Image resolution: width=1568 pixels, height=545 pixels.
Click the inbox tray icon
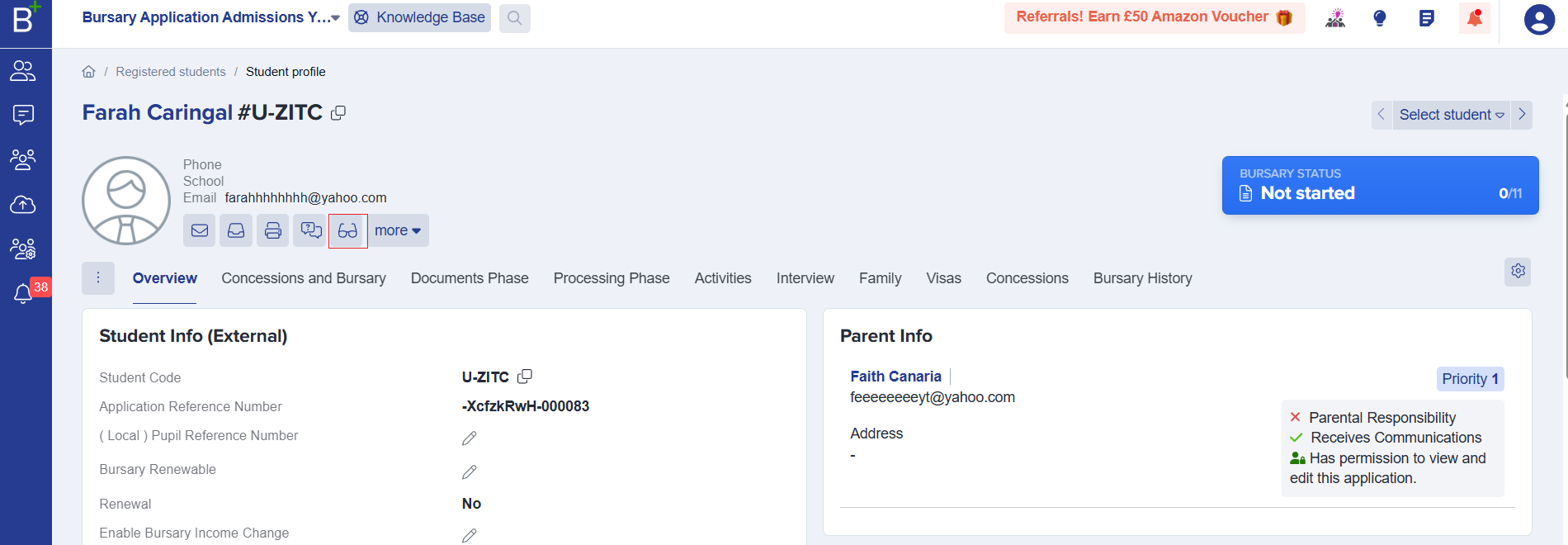click(236, 230)
